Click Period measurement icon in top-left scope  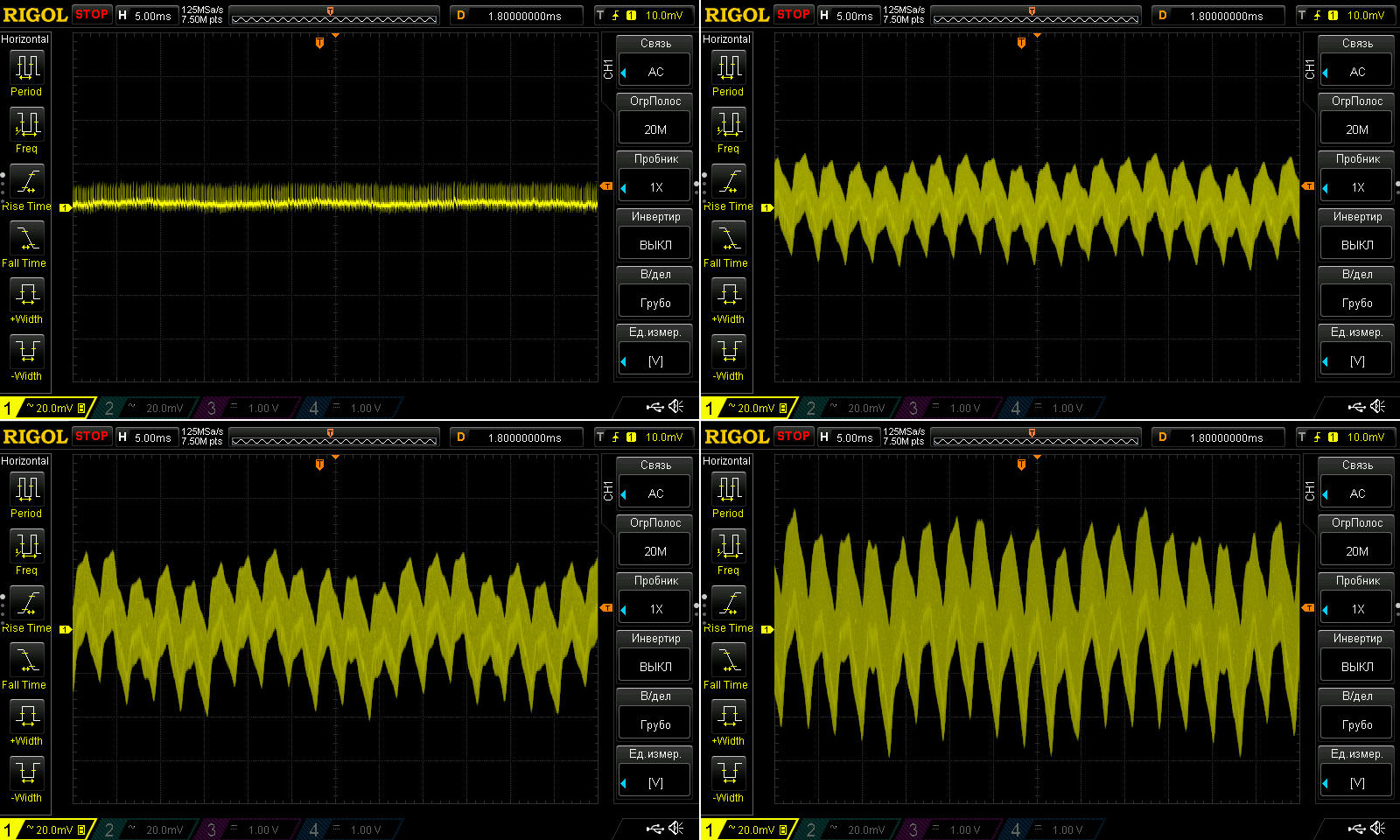[27, 67]
